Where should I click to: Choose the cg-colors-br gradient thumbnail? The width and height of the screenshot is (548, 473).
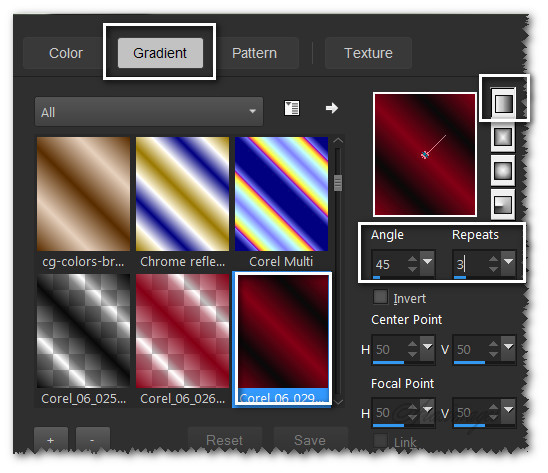(x=84, y=194)
